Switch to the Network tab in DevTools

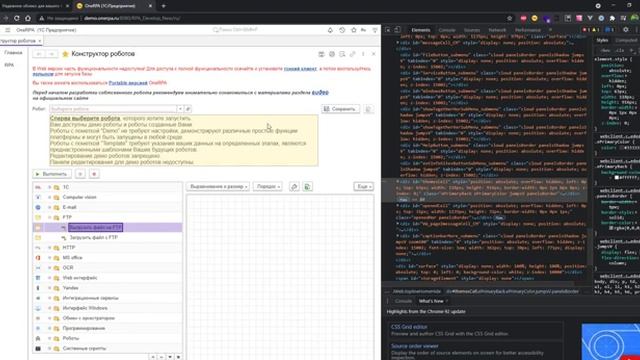(497, 30)
